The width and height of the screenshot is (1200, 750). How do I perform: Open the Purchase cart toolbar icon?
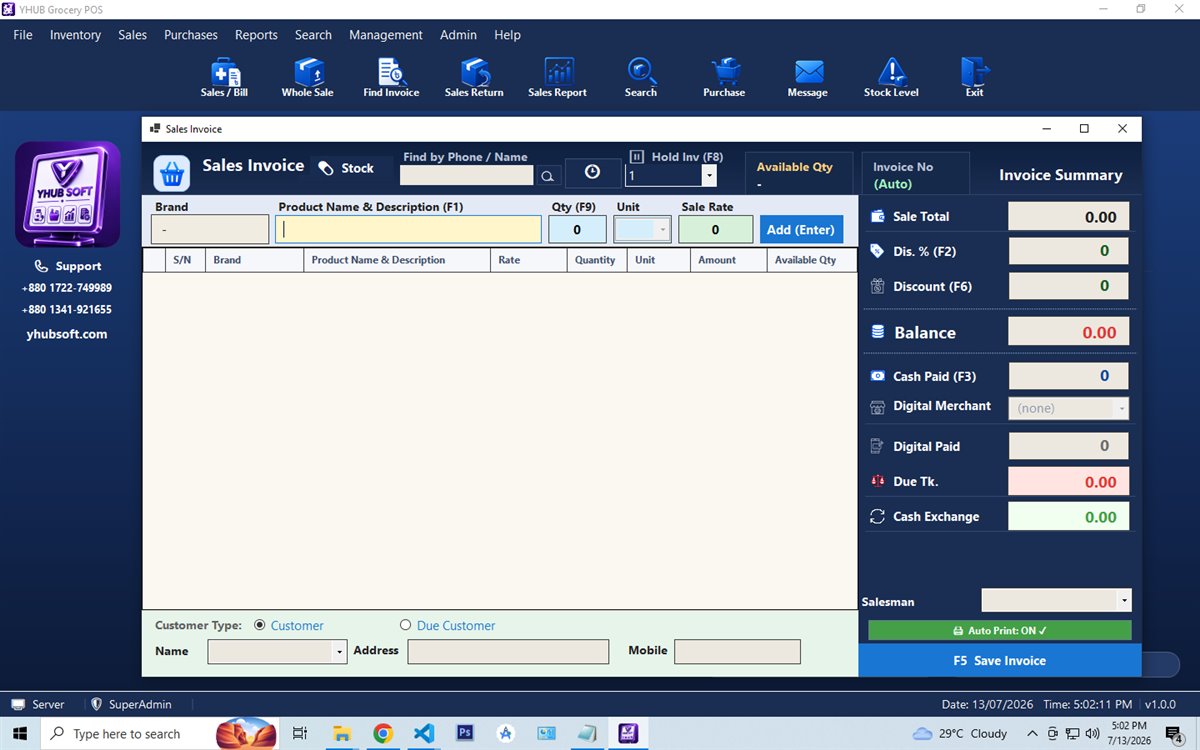point(724,78)
